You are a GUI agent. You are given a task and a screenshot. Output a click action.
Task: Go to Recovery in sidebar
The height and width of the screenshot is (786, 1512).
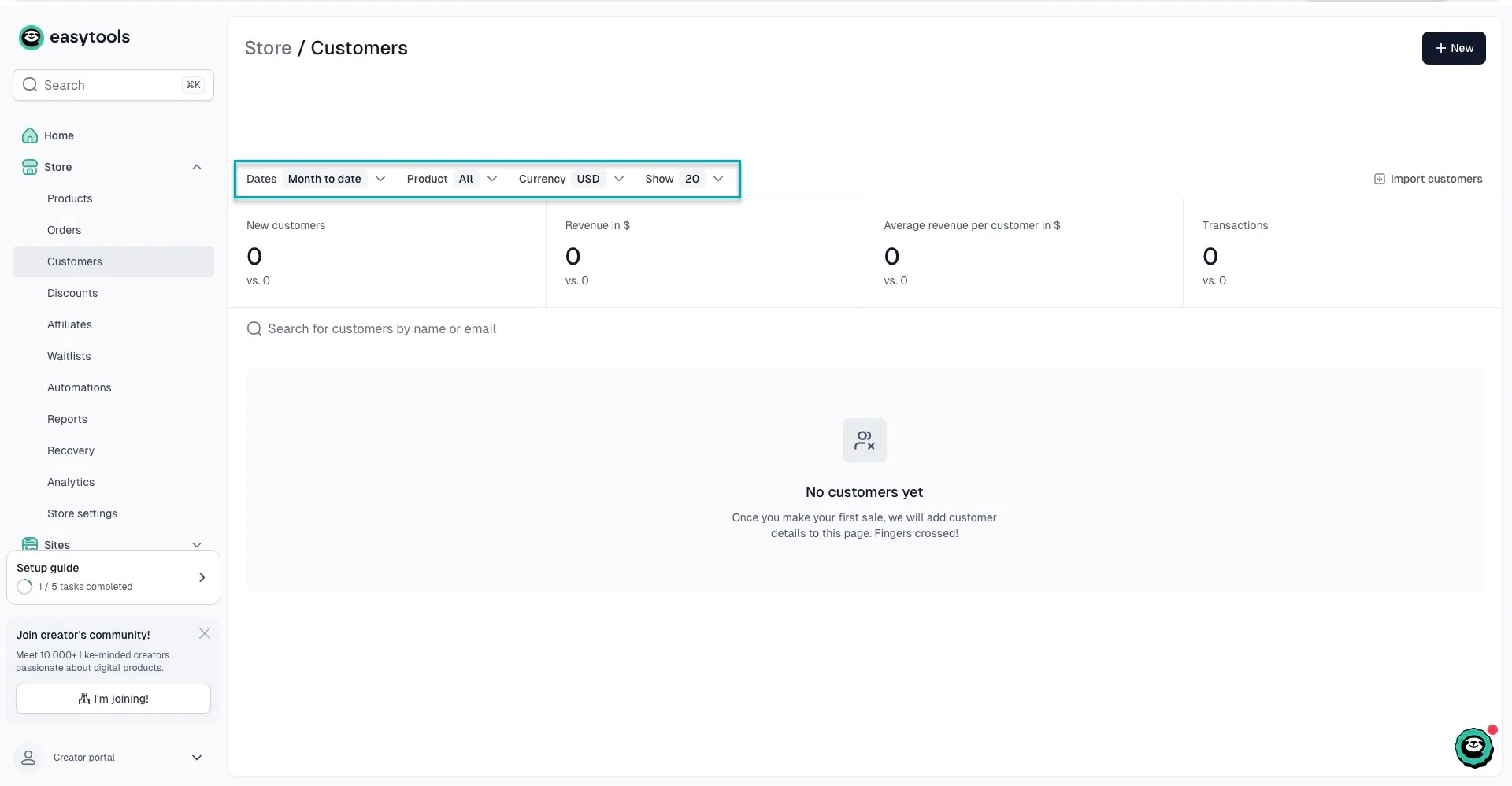tap(113, 450)
